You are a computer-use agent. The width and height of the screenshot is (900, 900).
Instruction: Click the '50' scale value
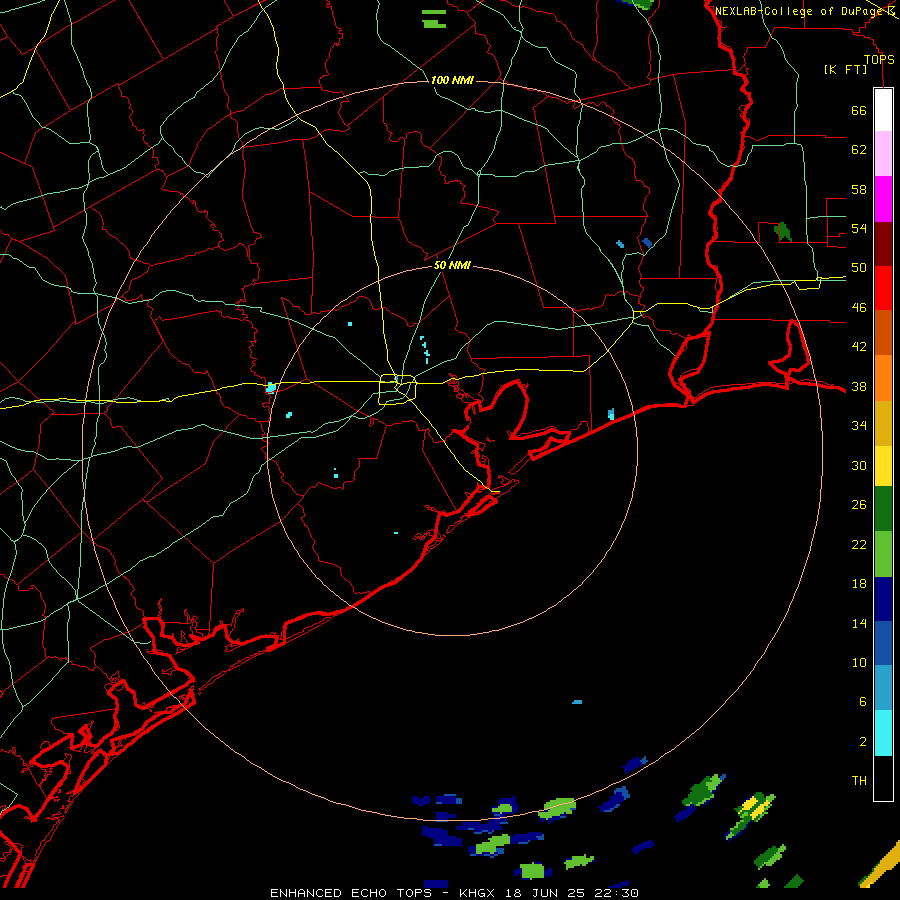tap(859, 268)
